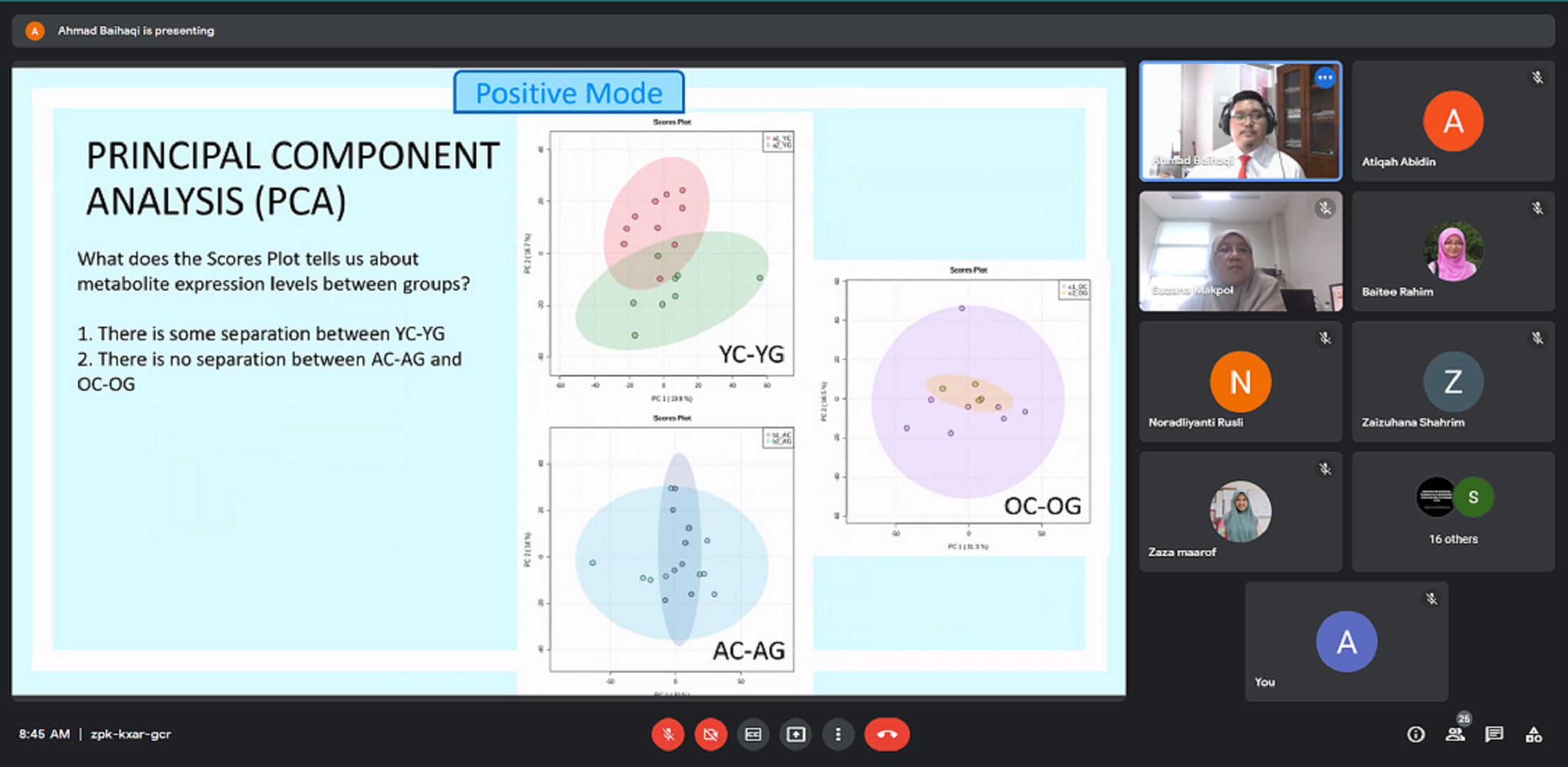Open the more options three-dot menu

838,734
